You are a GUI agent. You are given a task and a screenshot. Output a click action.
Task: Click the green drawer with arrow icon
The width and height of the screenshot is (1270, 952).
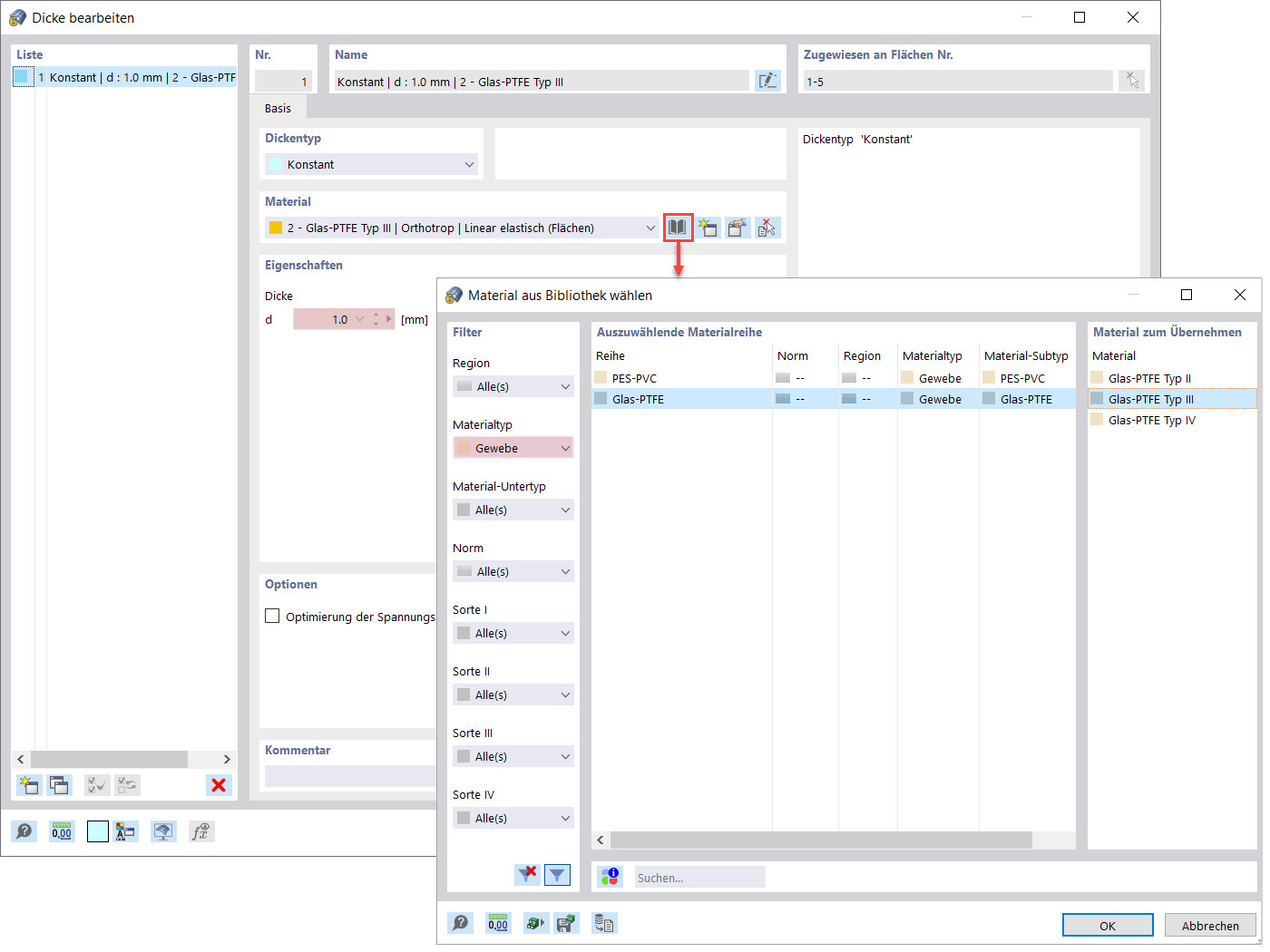tap(536, 923)
